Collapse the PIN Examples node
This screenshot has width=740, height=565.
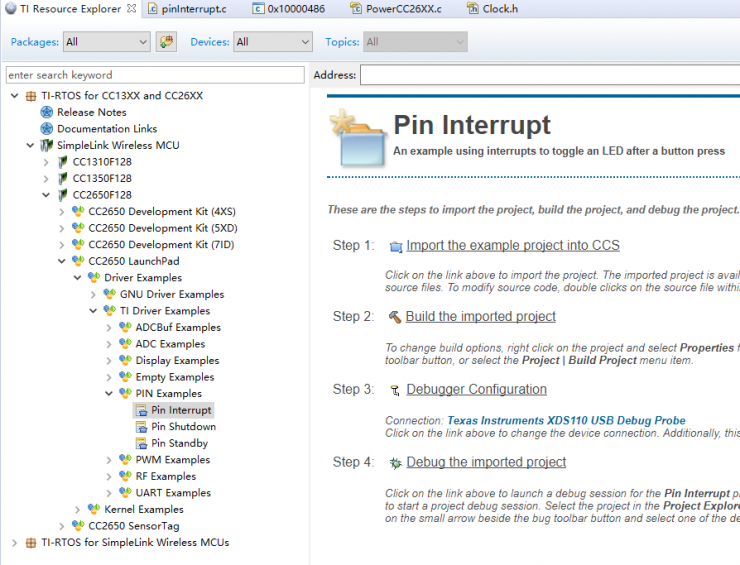[109, 394]
